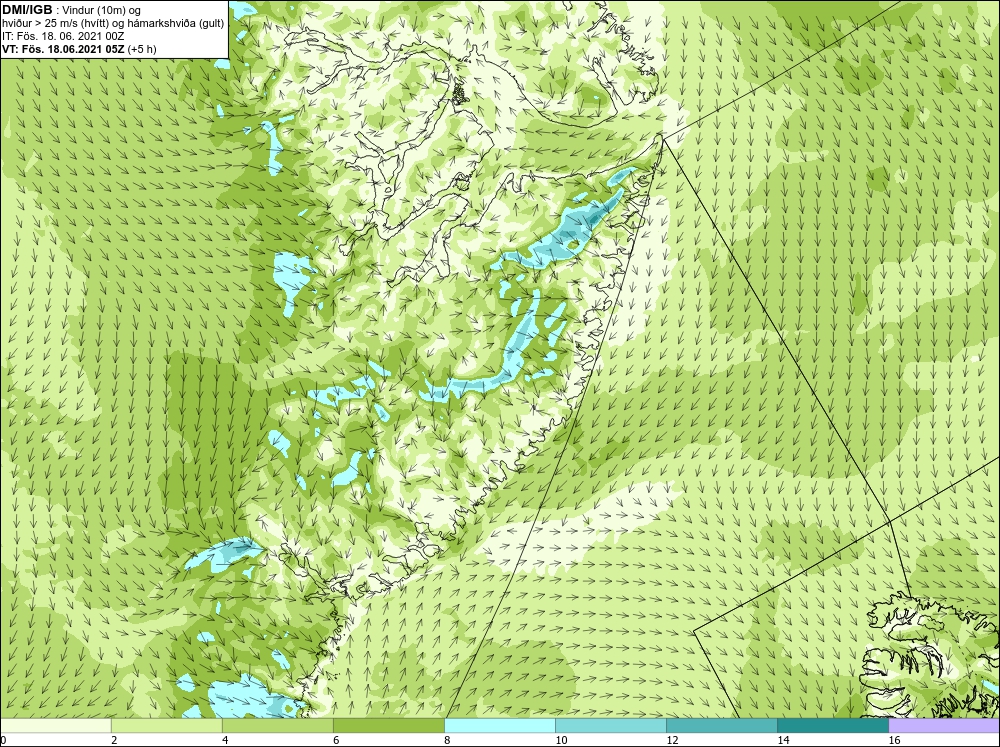1000x747 pixels.
Task: Click the 6–8 m/s dark green legend swatch
Action: click(389, 726)
